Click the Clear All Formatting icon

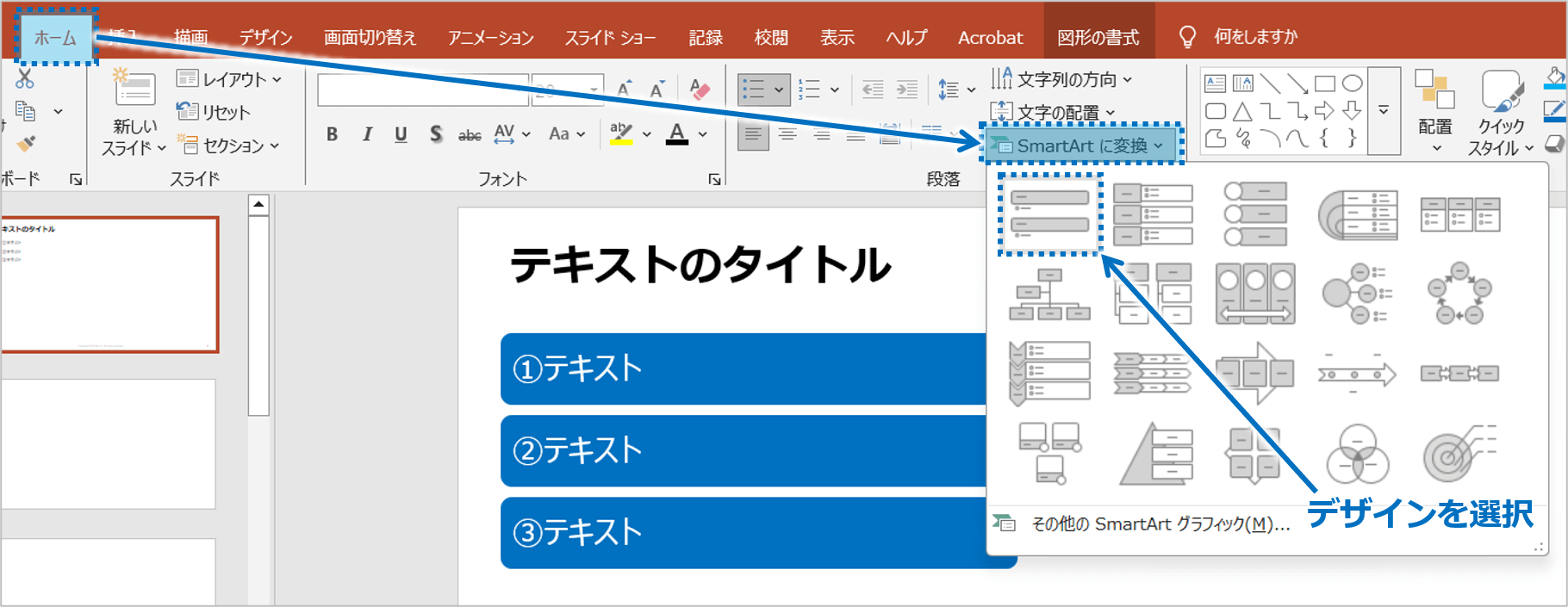[700, 90]
